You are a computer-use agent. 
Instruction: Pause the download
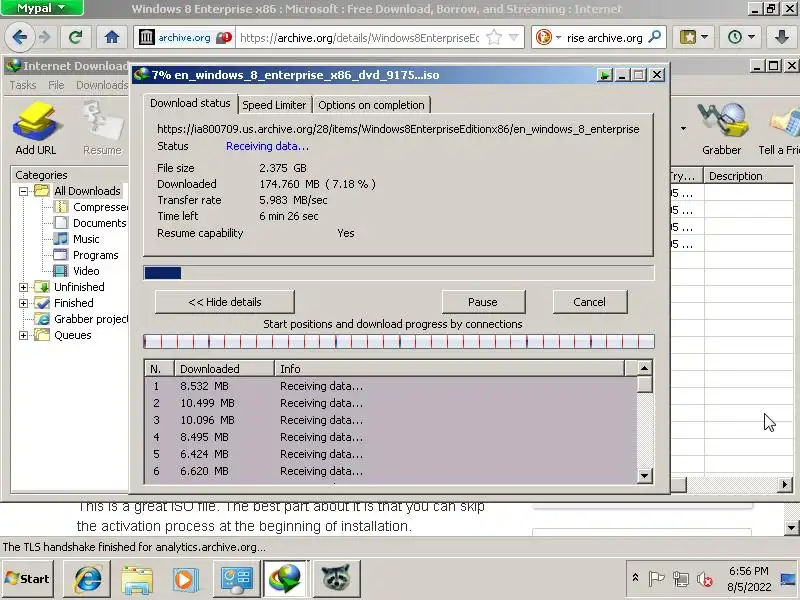(483, 302)
